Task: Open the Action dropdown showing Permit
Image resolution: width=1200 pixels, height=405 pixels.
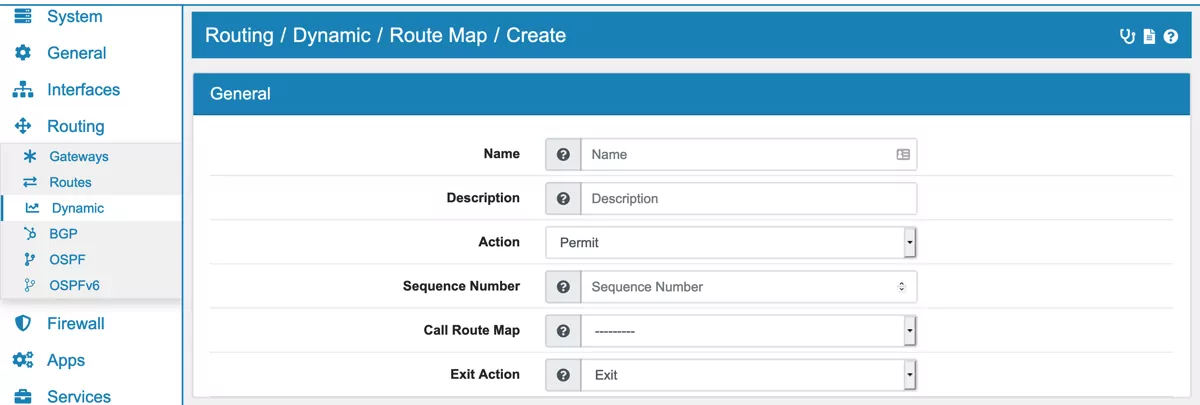Action: click(x=731, y=243)
